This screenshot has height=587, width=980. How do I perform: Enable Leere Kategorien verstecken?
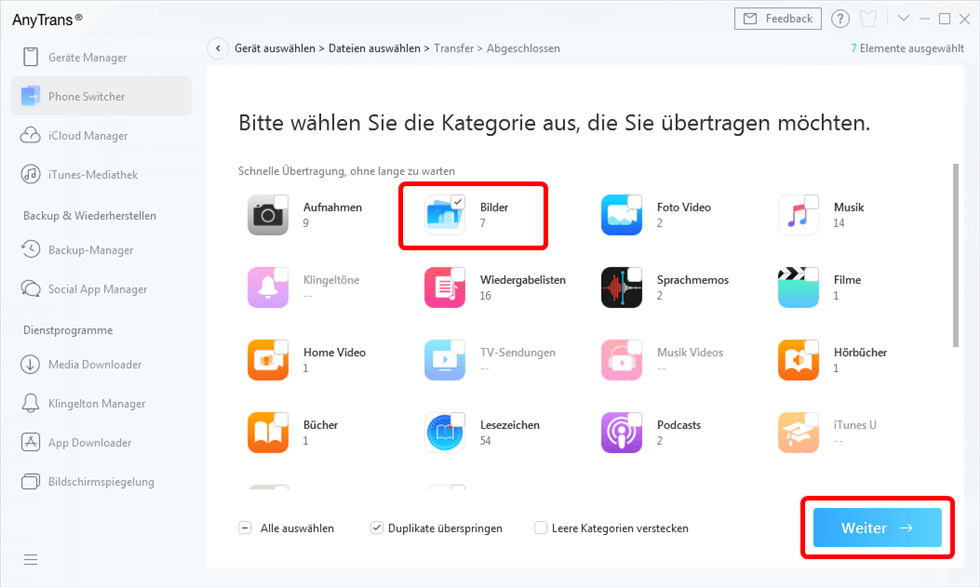tap(541, 528)
